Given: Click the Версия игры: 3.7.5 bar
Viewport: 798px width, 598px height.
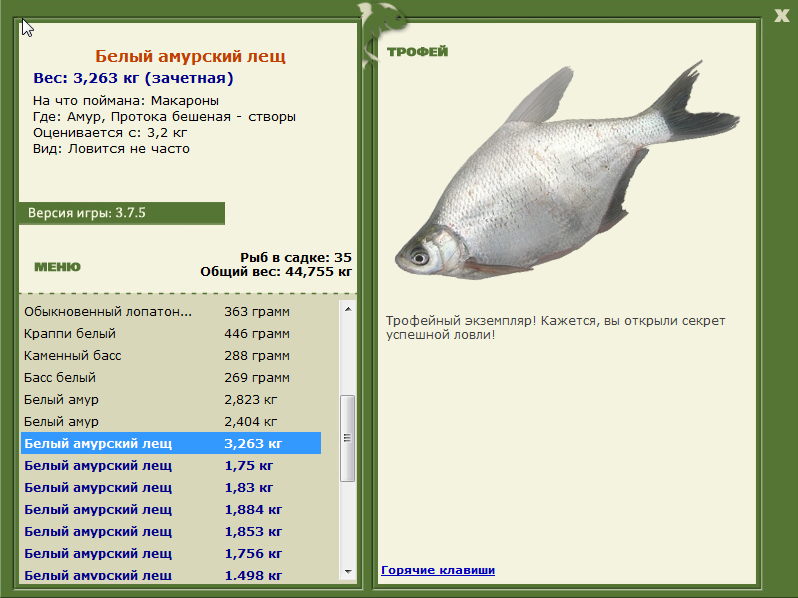Looking at the screenshot, I should coord(122,213).
